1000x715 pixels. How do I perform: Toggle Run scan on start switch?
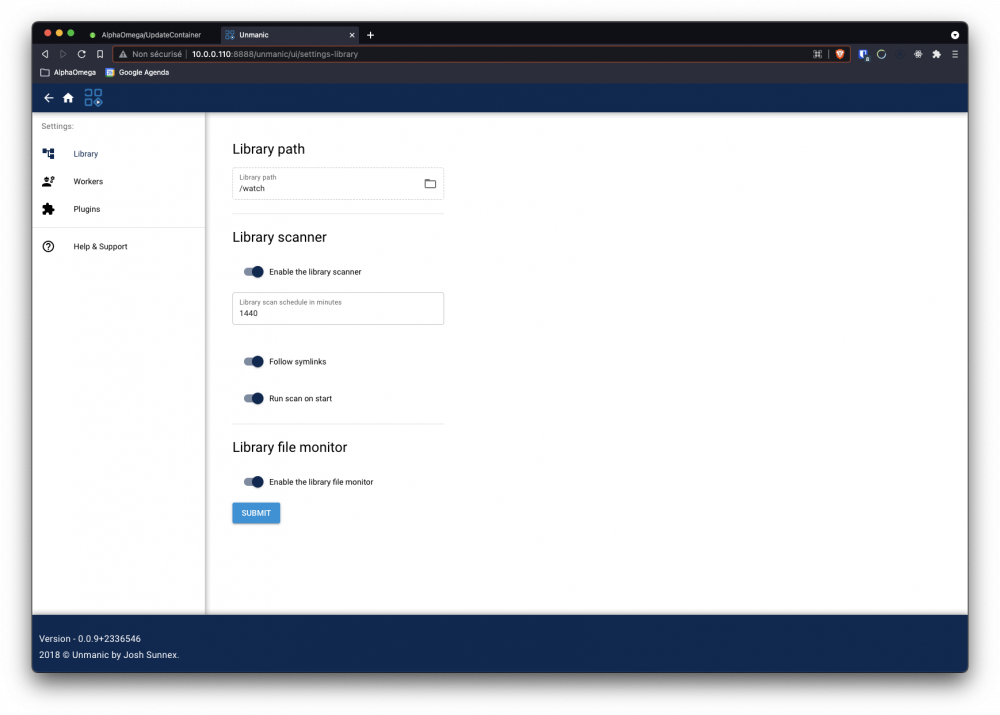(253, 399)
